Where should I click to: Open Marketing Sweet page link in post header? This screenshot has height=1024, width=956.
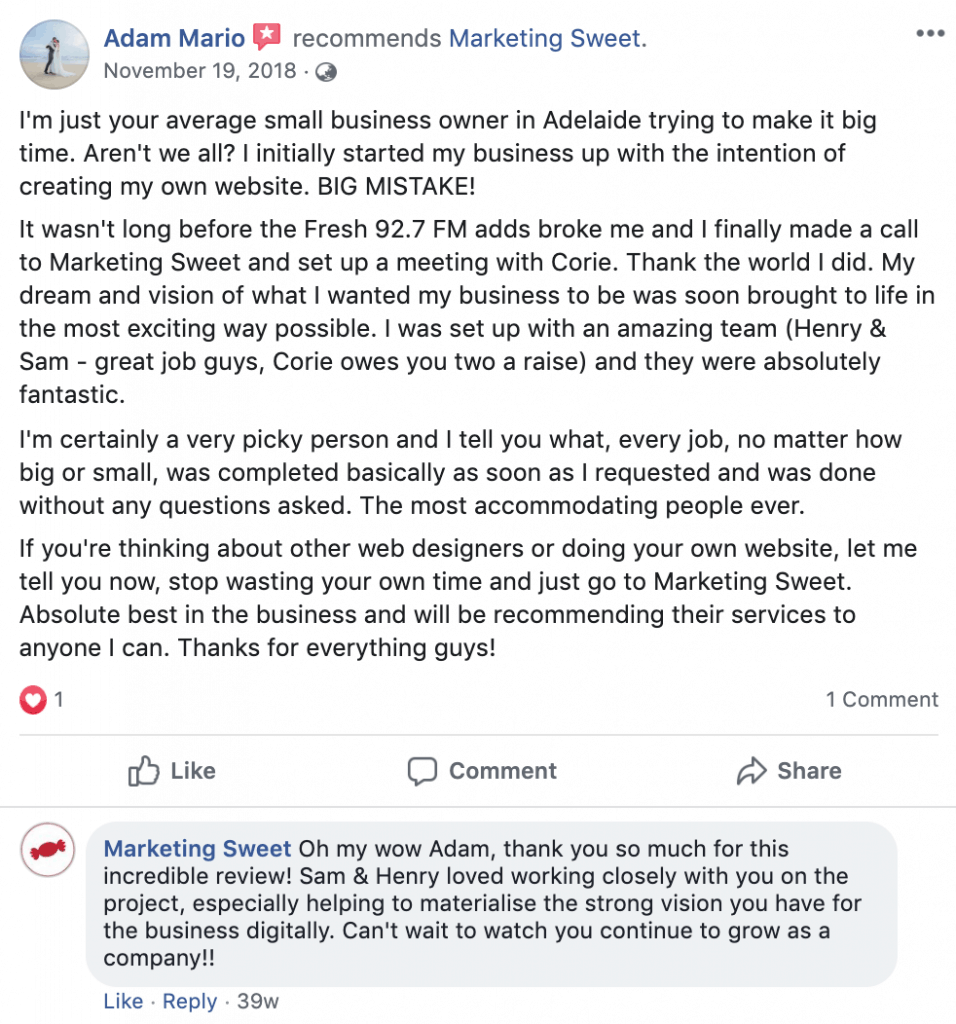pos(544,39)
